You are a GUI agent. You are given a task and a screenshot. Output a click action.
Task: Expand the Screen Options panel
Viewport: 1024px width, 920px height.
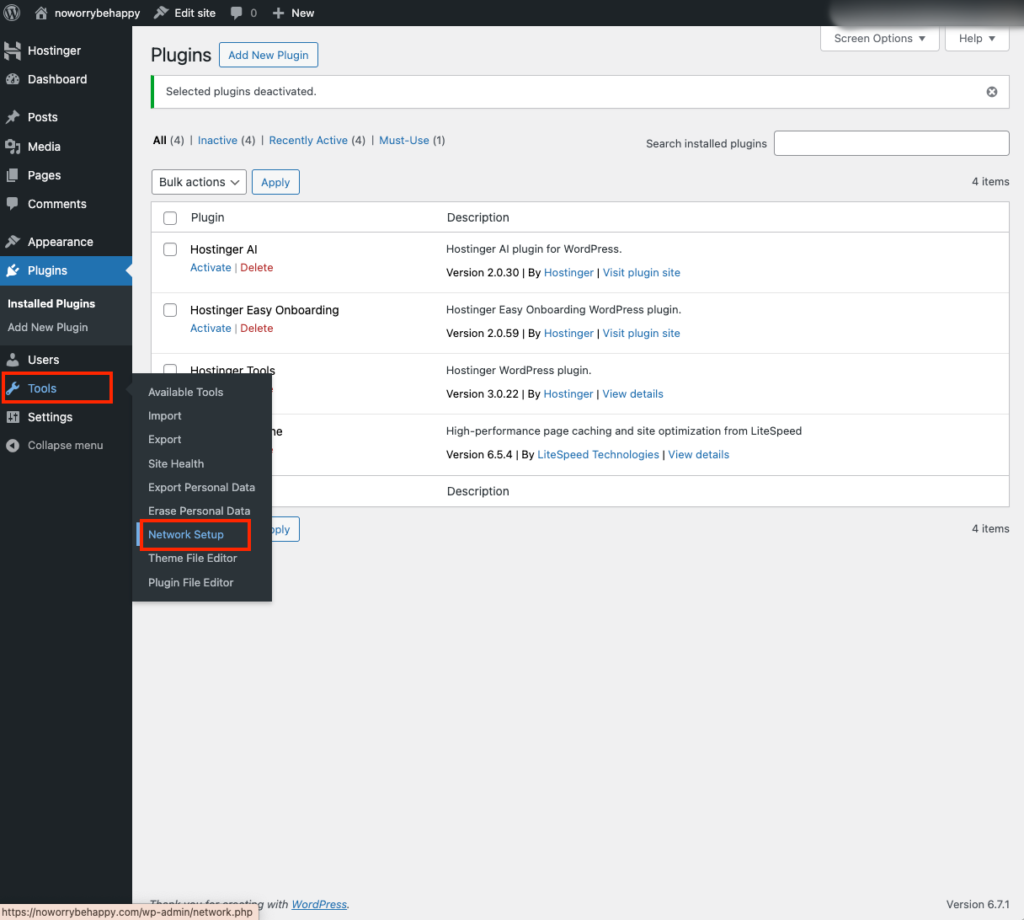tap(879, 39)
